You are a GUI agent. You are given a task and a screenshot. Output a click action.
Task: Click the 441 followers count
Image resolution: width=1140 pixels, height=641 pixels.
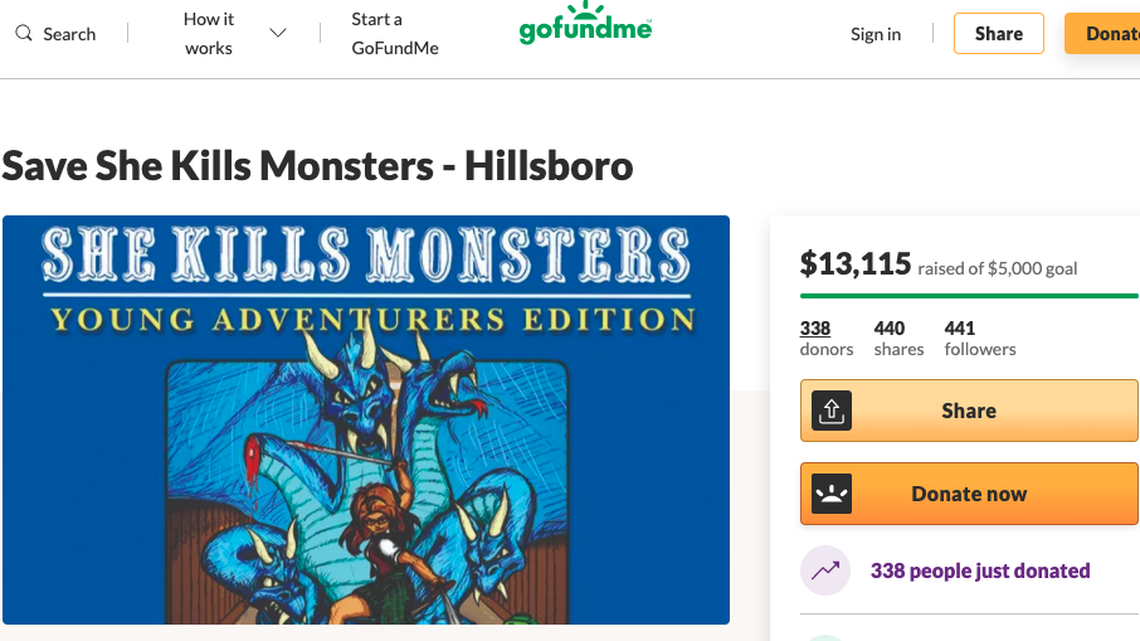click(979, 338)
